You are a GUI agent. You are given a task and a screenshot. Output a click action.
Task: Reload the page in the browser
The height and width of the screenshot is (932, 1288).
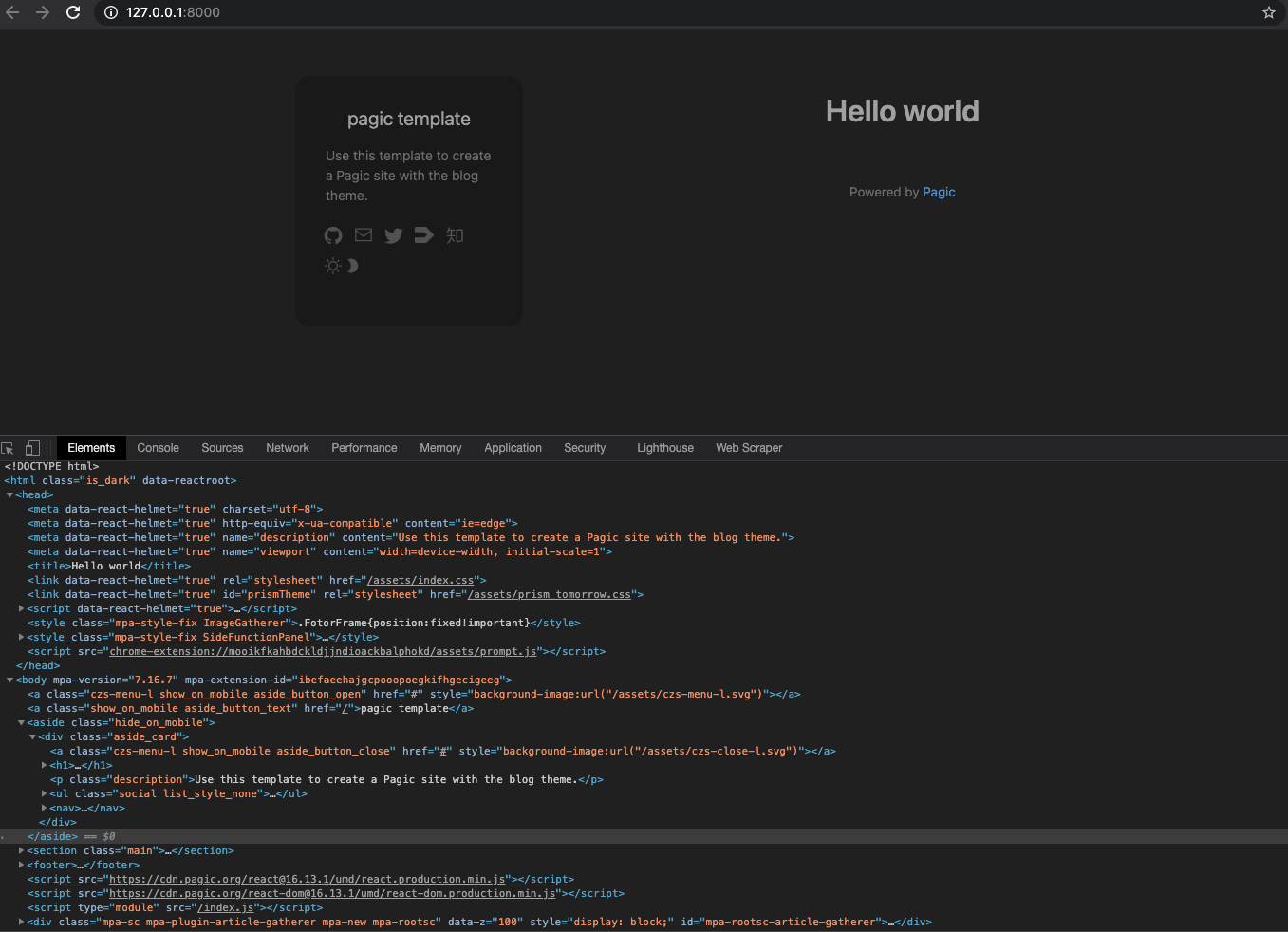pyautogui.click(x=73, y=12)
